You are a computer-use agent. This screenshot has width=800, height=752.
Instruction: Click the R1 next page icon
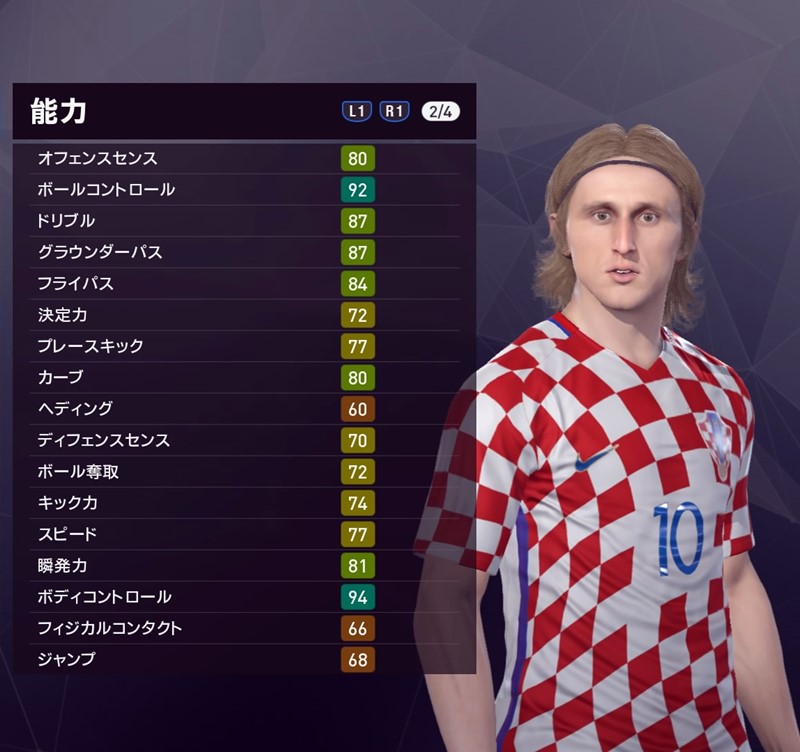394,111
